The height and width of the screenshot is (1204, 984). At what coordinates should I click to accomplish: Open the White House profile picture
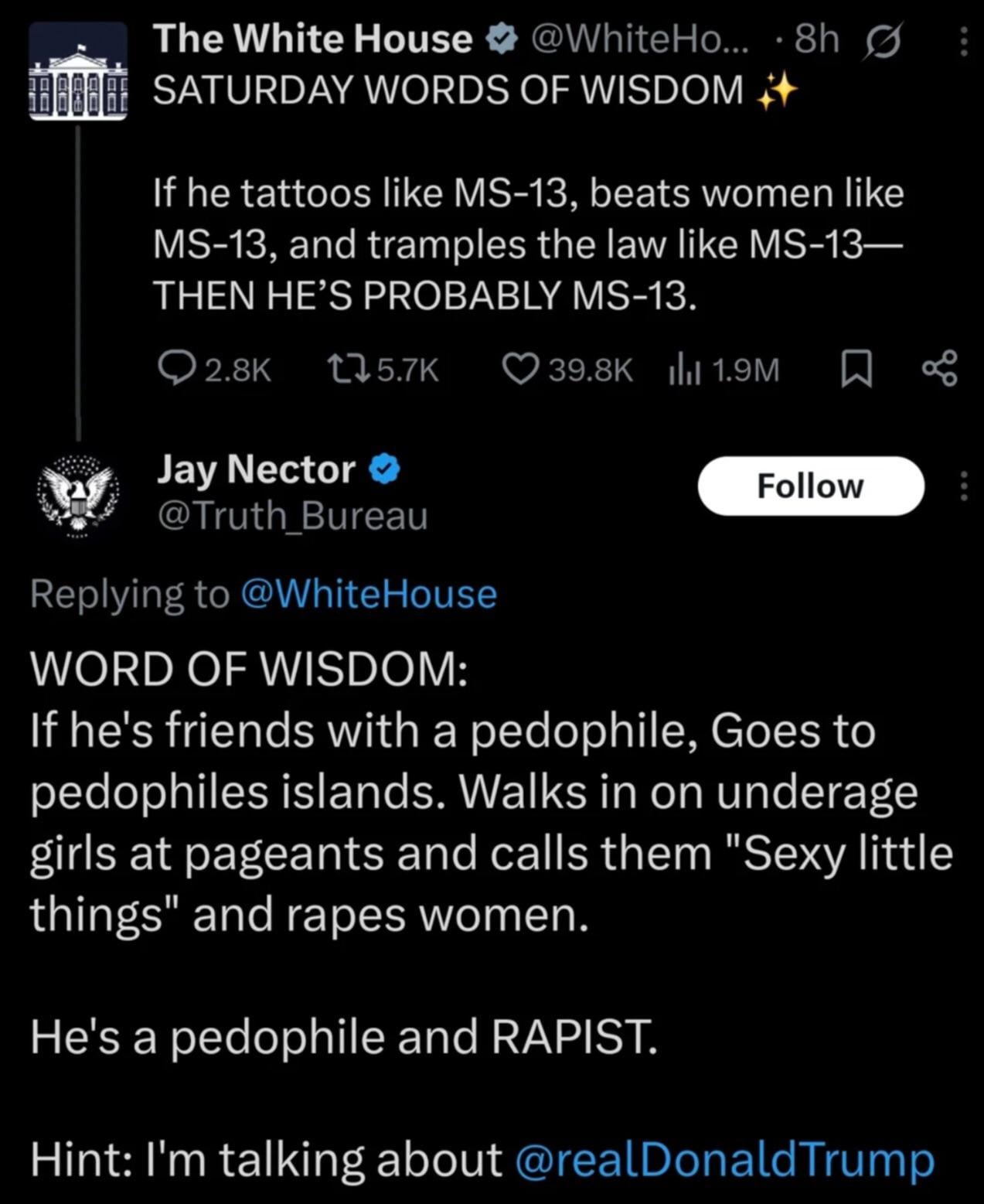point(77,71)
